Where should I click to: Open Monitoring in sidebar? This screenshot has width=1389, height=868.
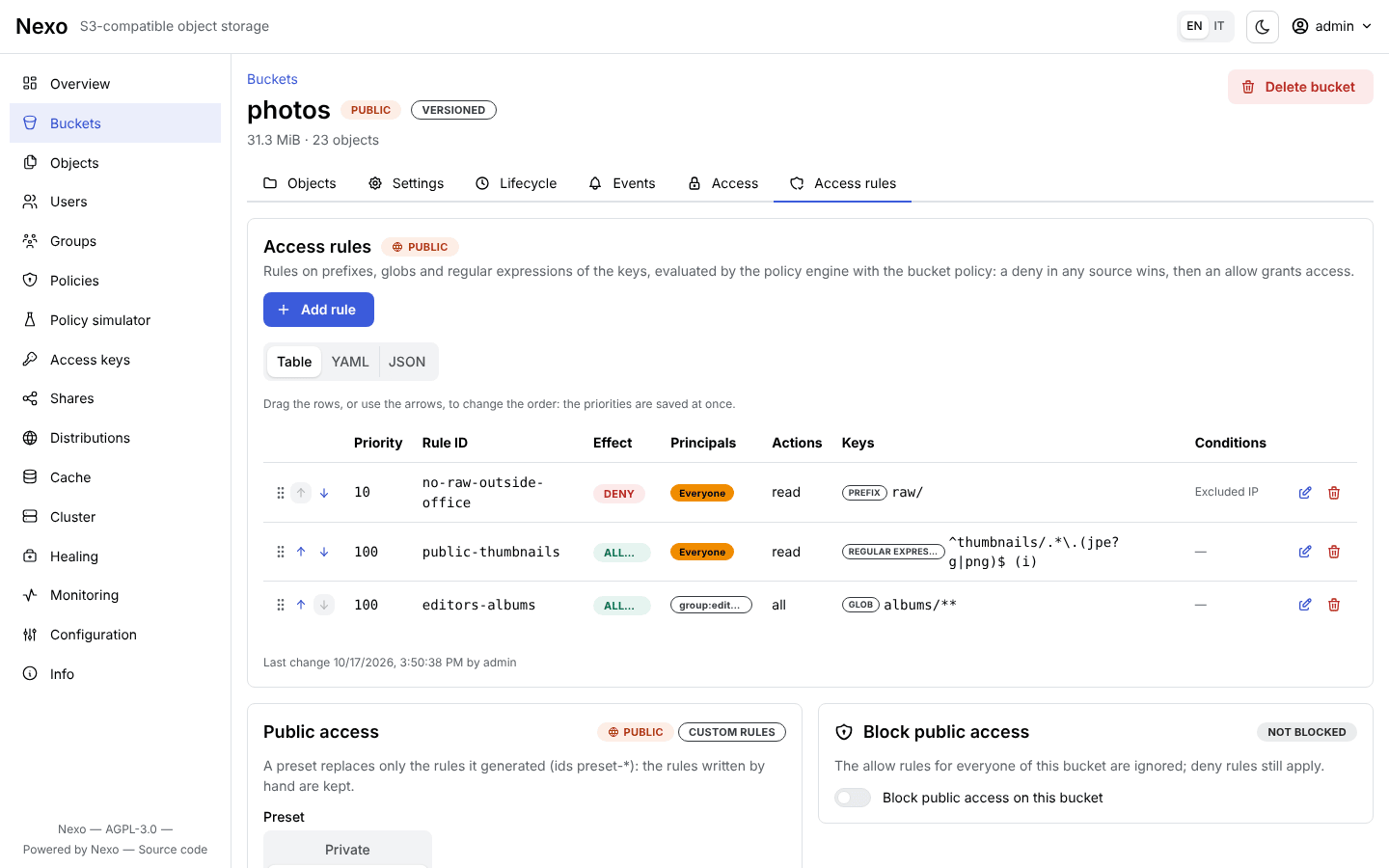click(115, 595)
